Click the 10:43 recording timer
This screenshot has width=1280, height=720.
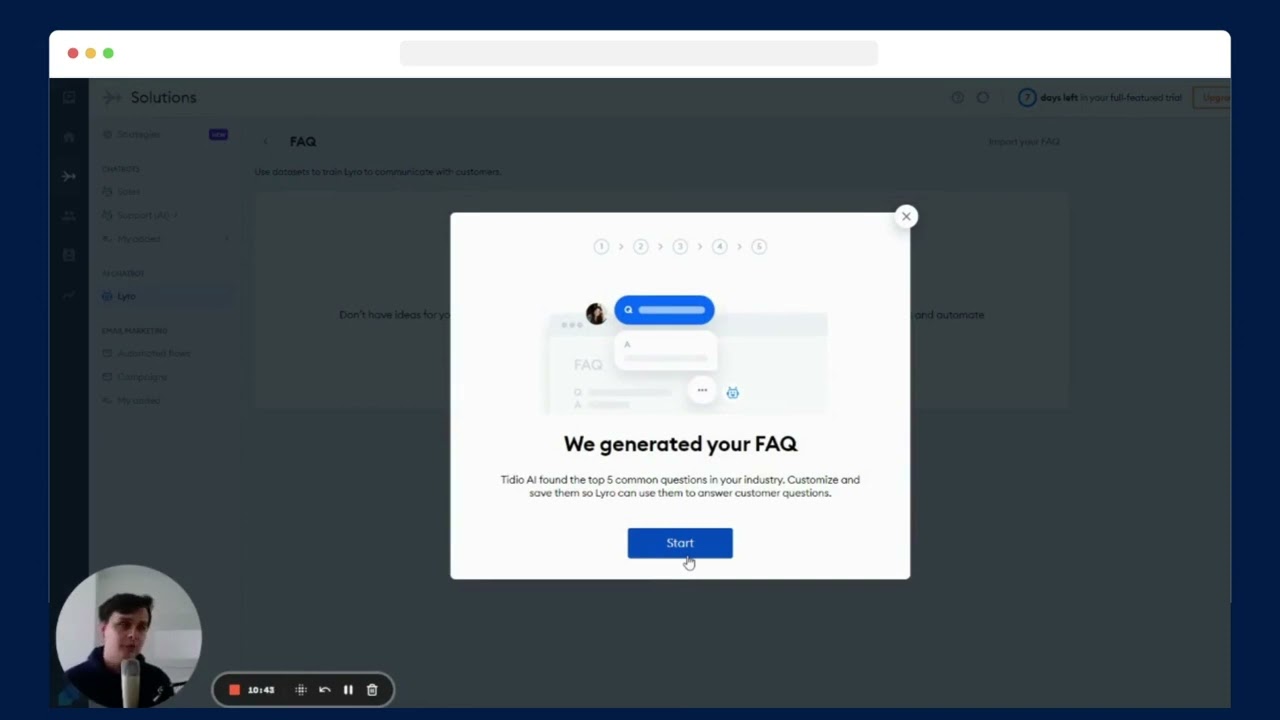click(x=261, y=690)
